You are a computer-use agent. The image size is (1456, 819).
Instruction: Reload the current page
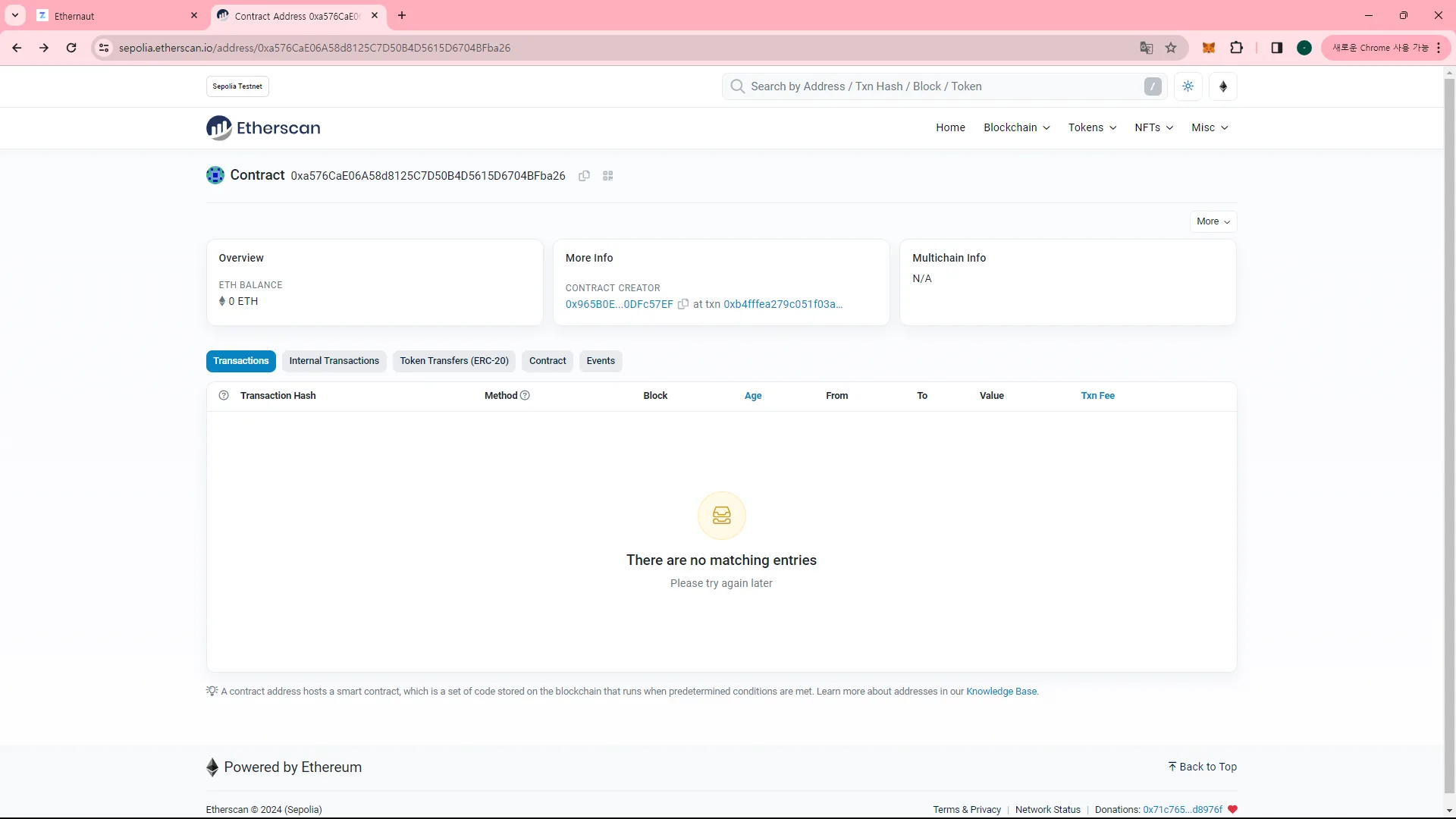point(71,48)
